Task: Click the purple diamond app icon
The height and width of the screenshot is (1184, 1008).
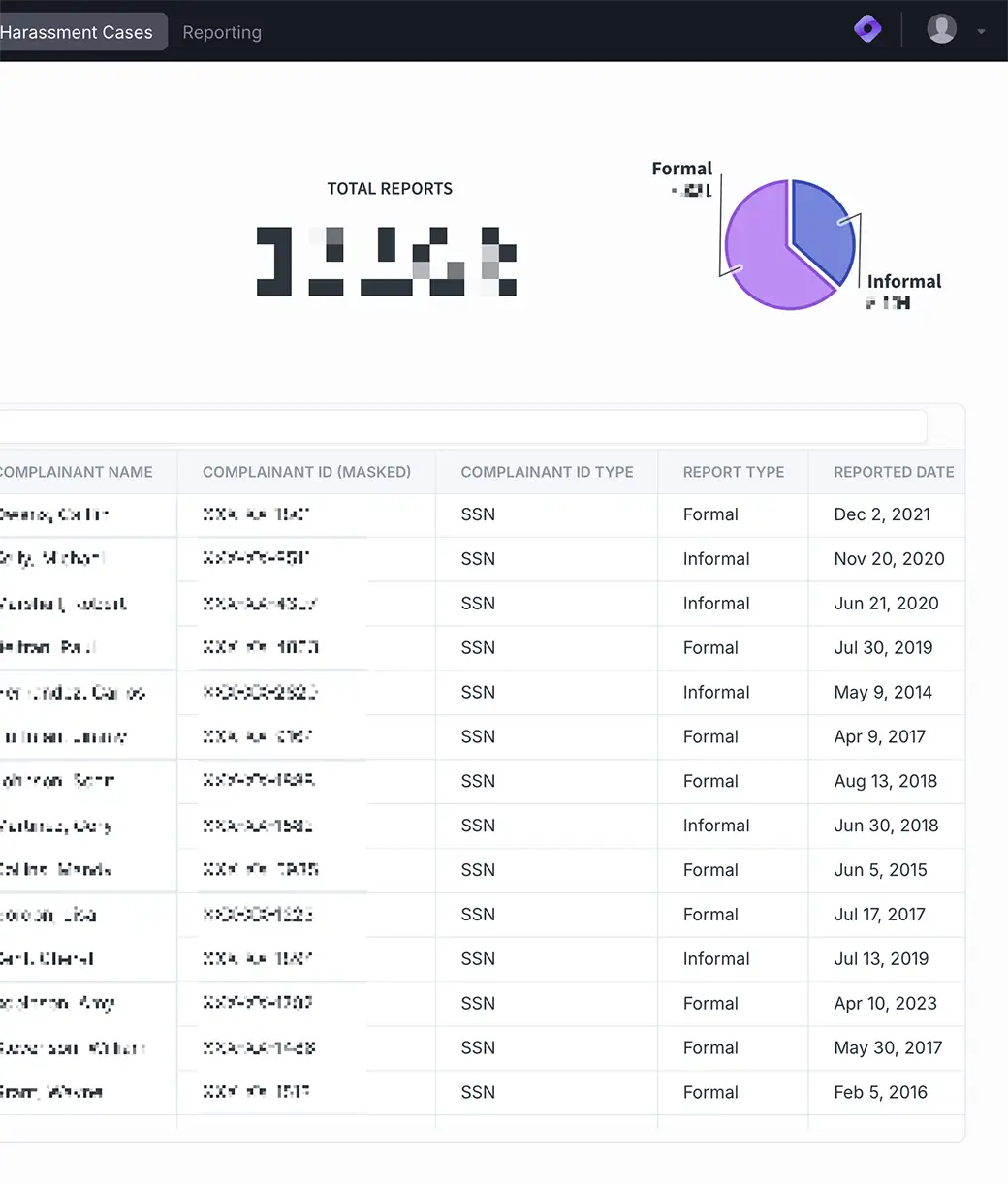Action: click(x=867, y=29)
